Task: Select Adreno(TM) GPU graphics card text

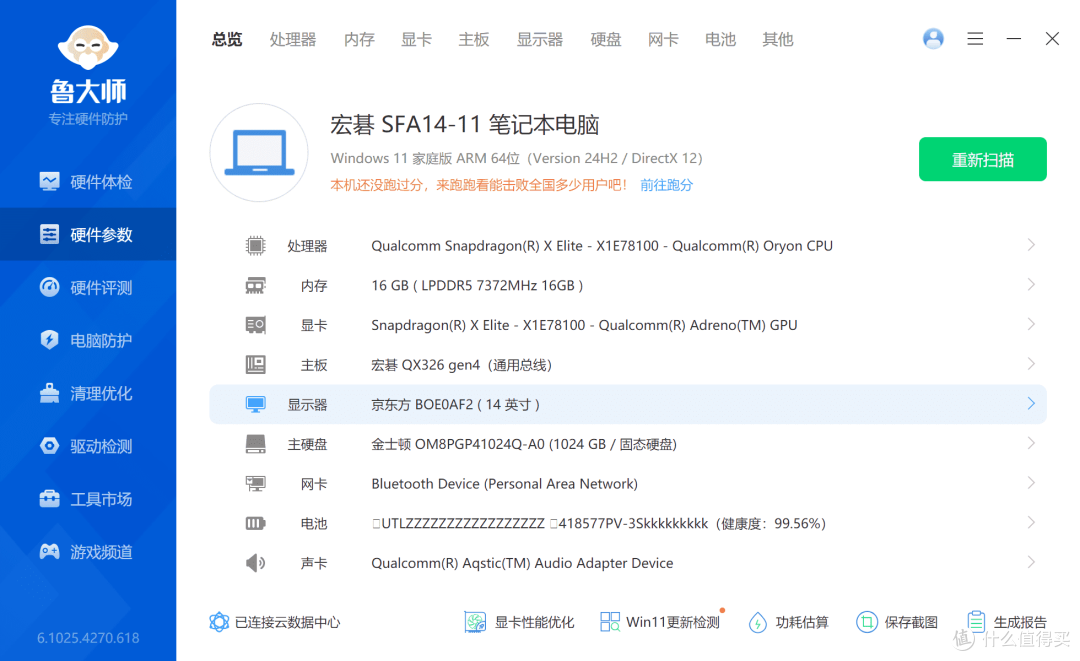Action: tap(584, 325)
